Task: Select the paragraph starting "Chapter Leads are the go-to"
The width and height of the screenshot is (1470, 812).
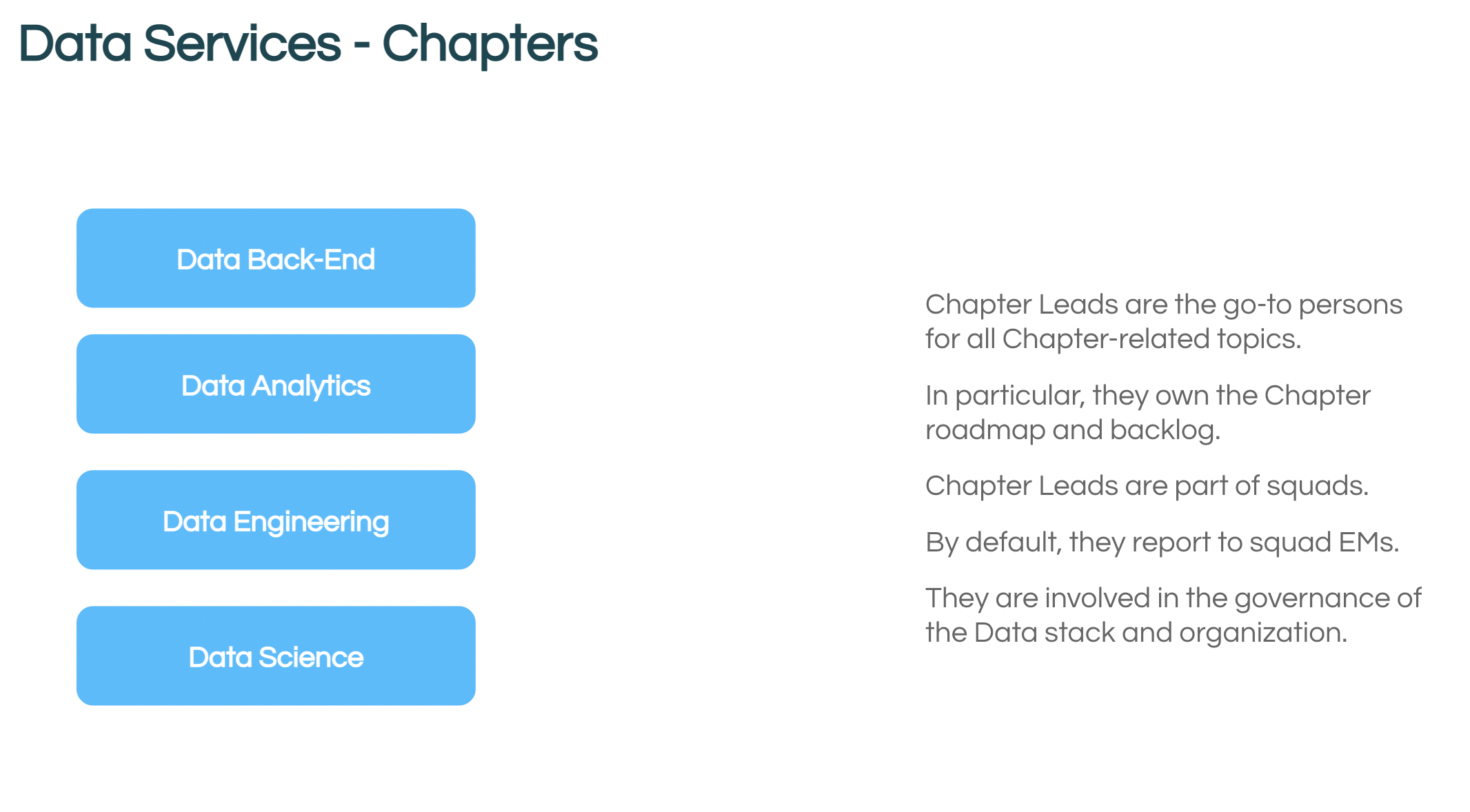Action: 1164,321
